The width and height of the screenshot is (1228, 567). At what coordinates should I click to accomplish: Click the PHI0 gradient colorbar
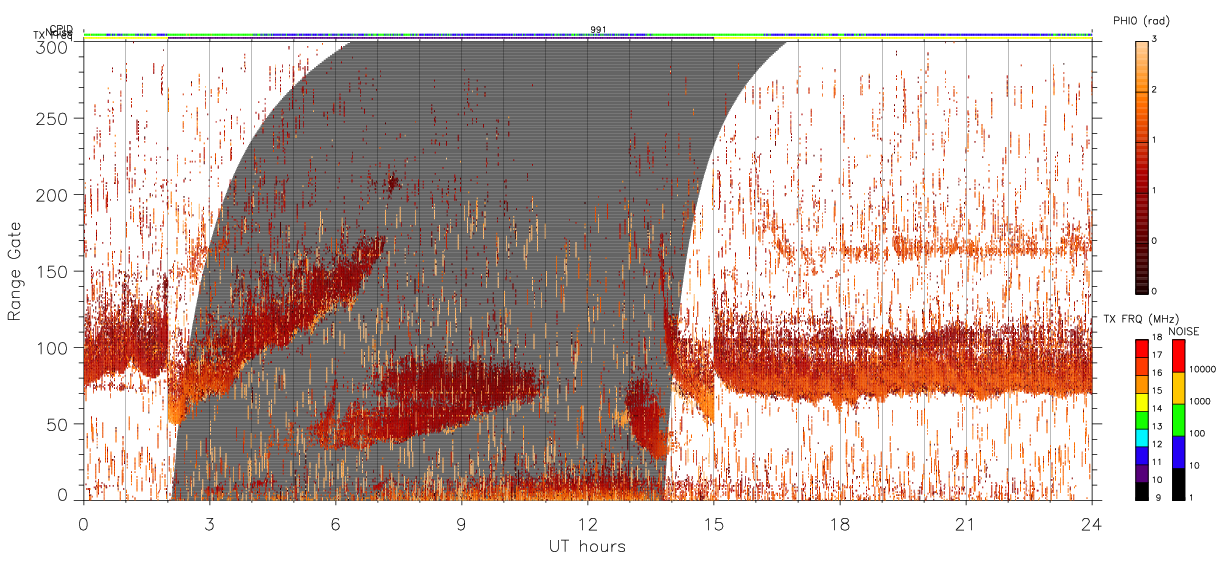(1141, 167)
